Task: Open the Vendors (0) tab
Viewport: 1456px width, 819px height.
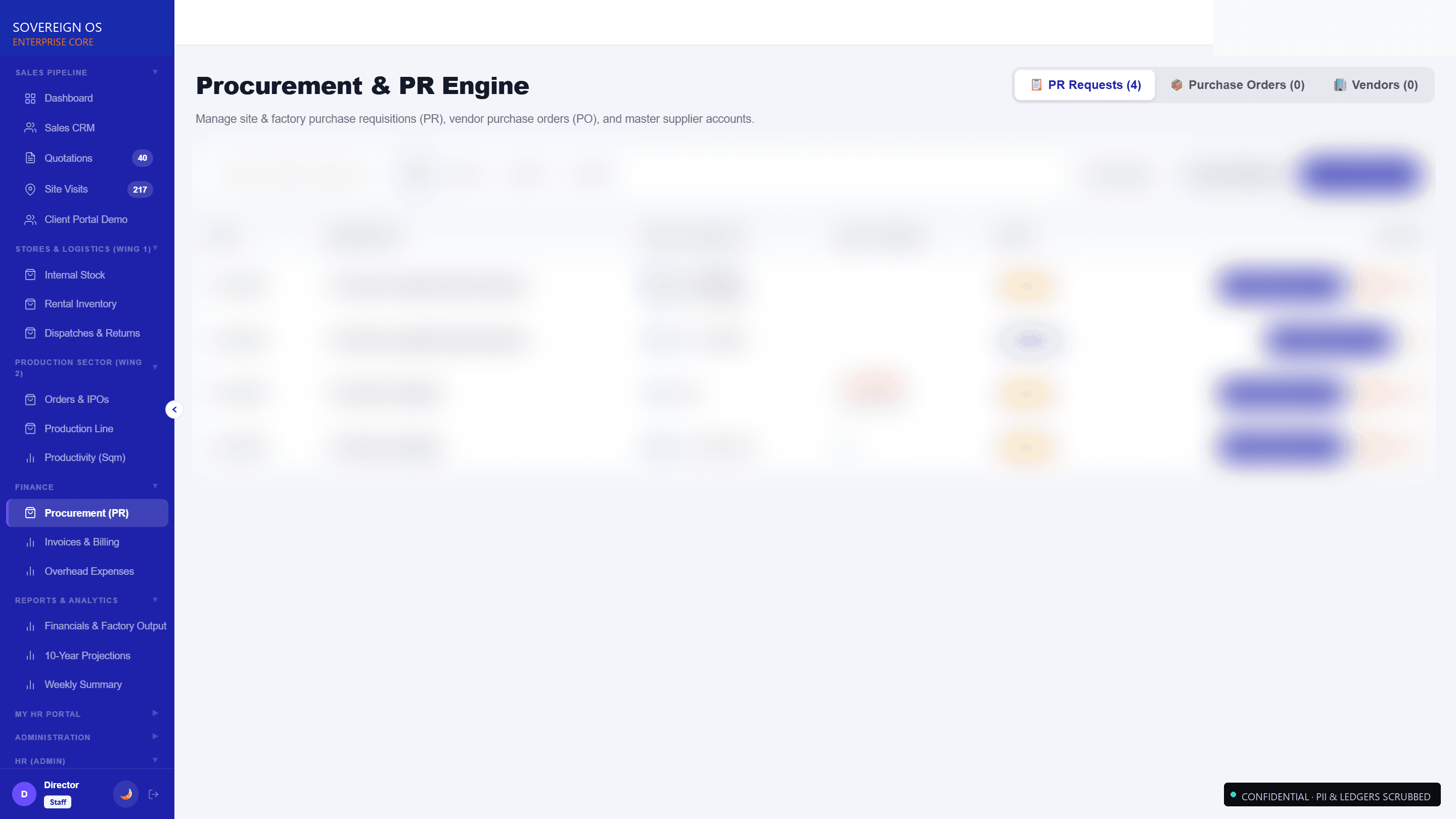Action: click(1375, 85)
